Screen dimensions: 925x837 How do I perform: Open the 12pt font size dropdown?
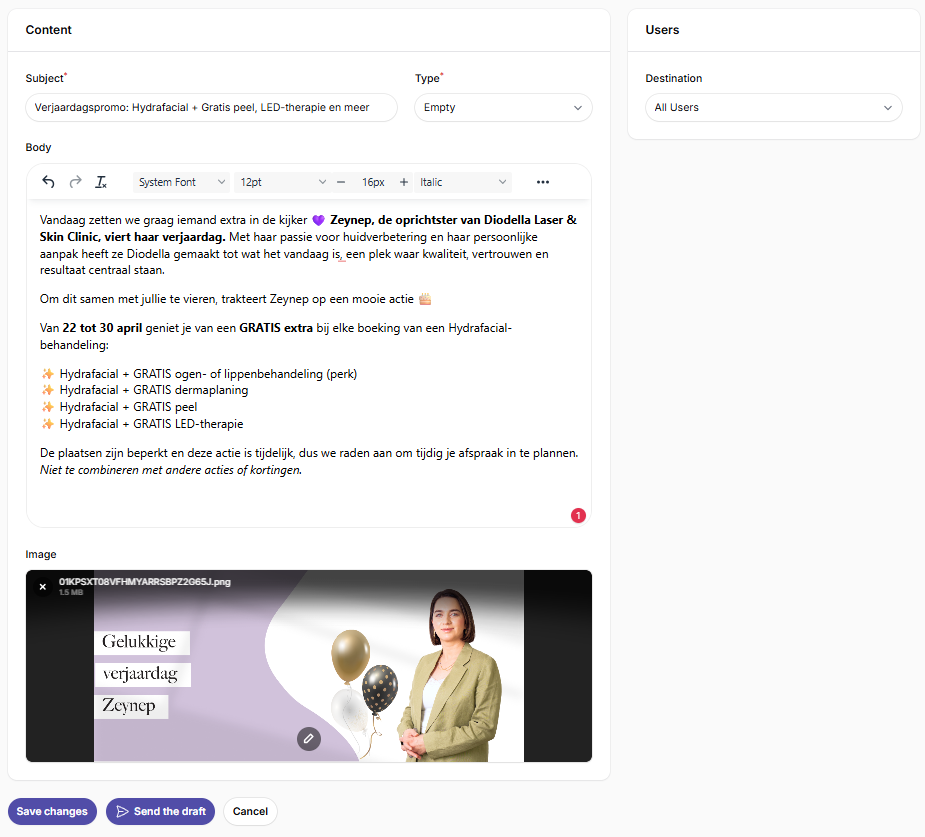(283, 182)
